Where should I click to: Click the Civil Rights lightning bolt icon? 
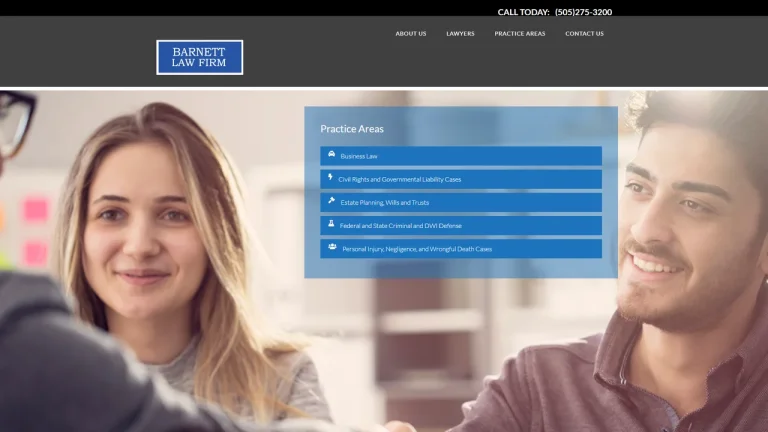[330, 177]
